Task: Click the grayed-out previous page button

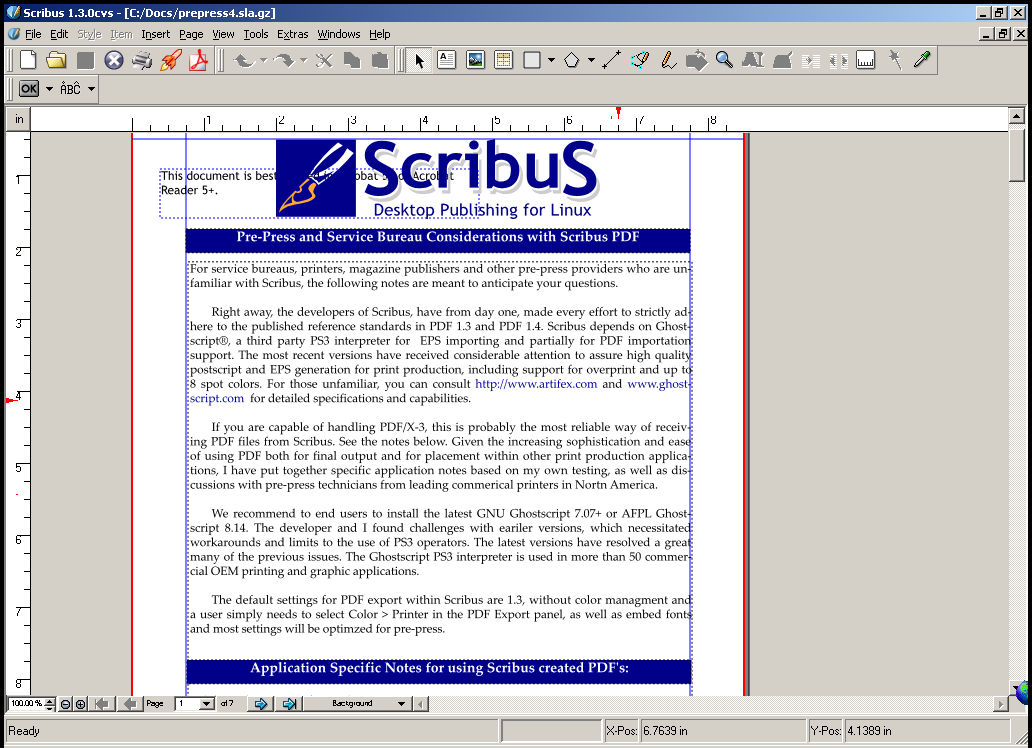Action: click(x=130, y=704)
